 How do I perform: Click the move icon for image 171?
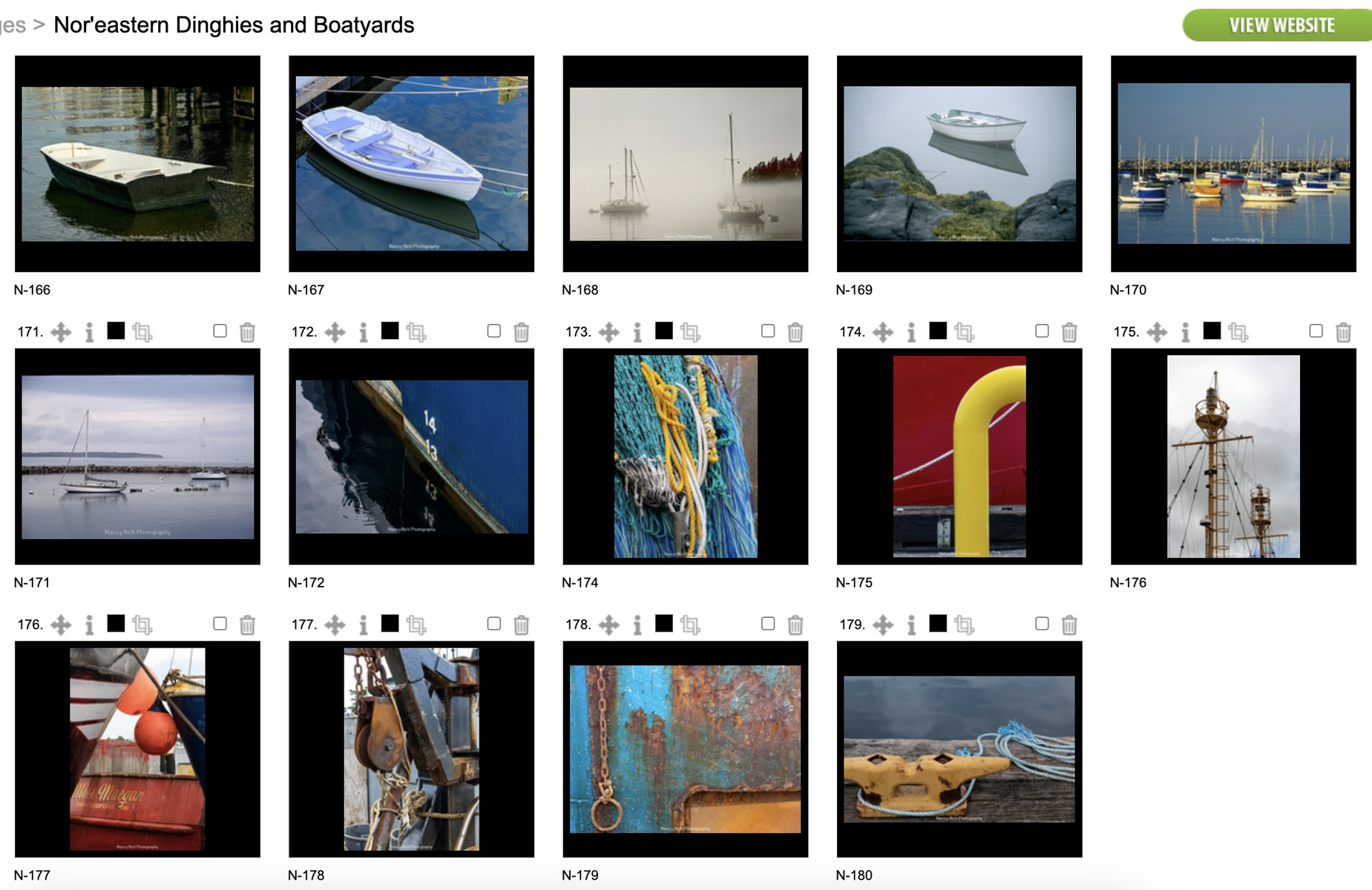tap(61, 332)
